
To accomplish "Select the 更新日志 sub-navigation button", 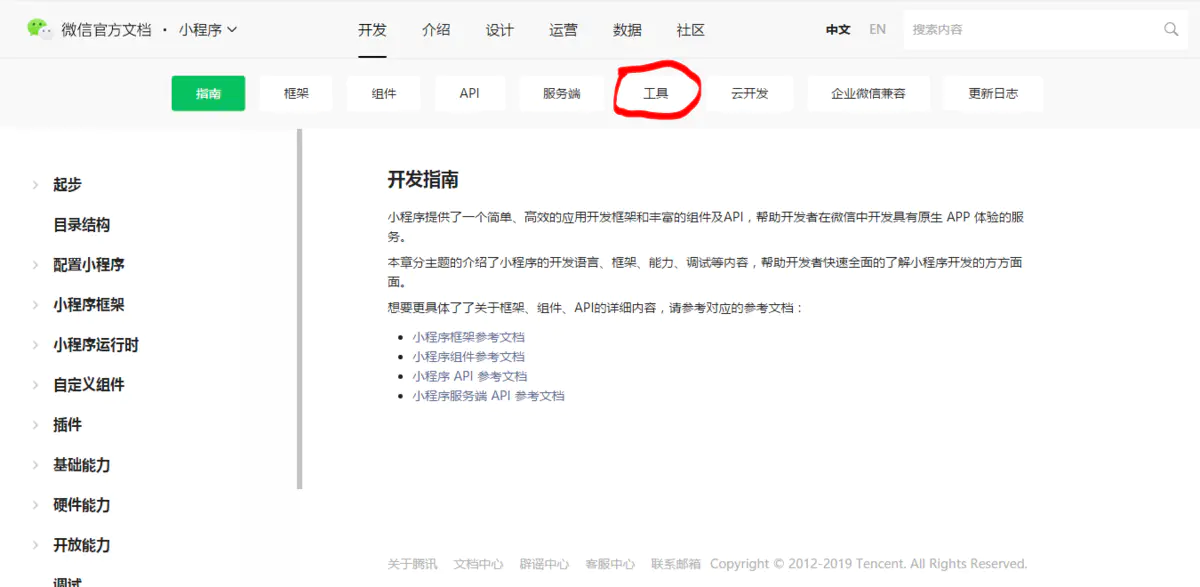I will [x=993, y=93].
